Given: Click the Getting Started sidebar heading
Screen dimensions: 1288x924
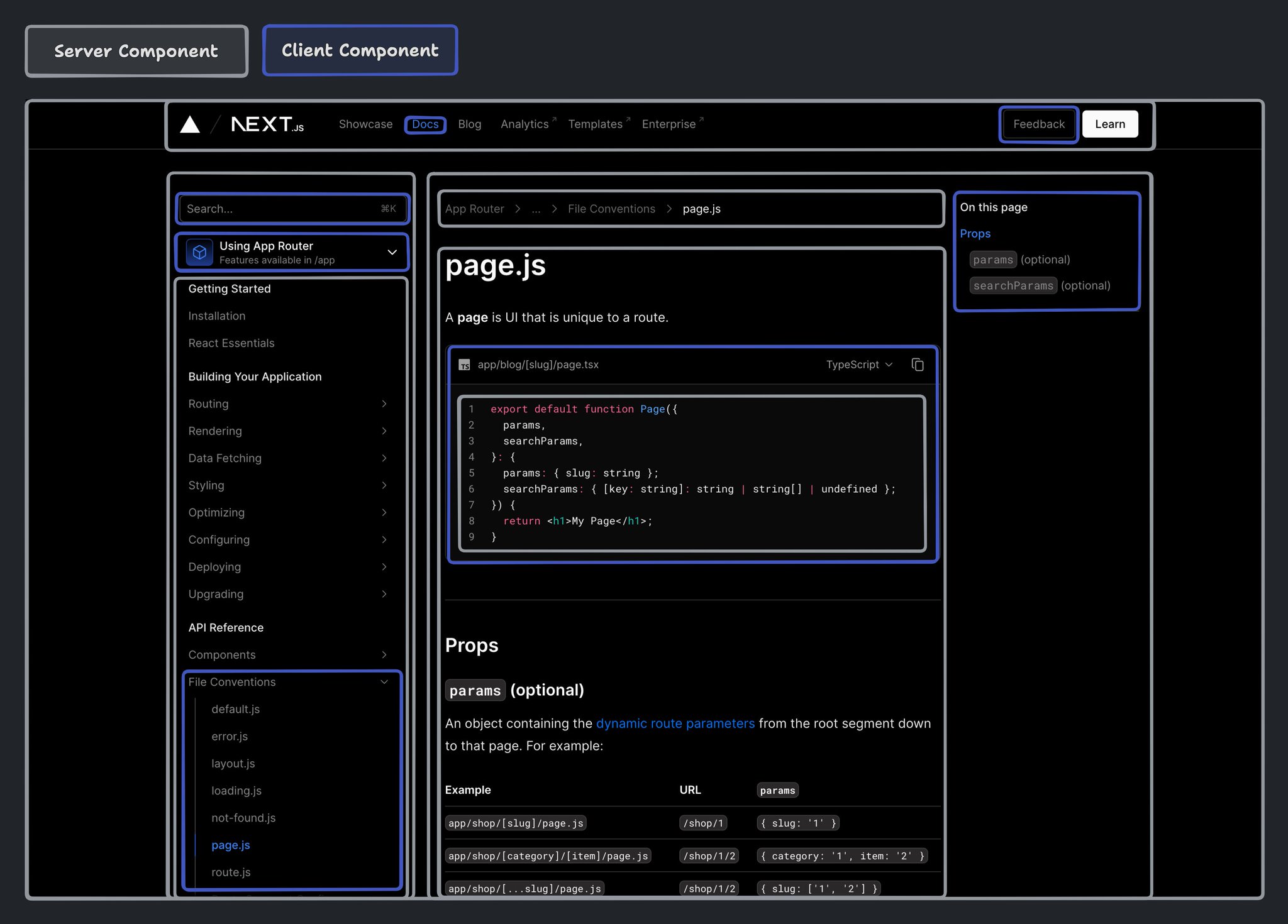Looking at the screenshot, I should [230, 289].
